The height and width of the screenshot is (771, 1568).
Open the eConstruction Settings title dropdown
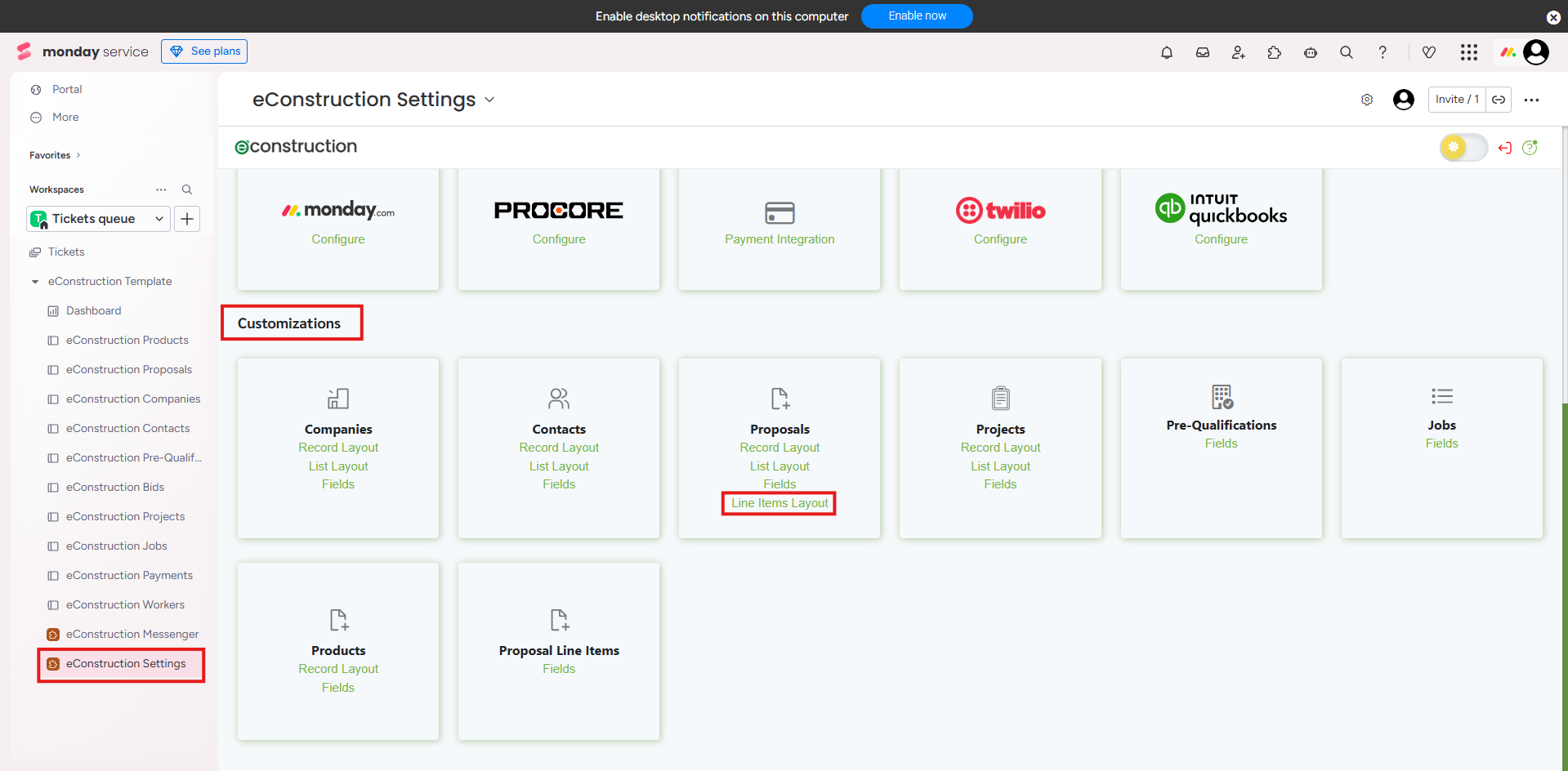[x=489, y=100]
